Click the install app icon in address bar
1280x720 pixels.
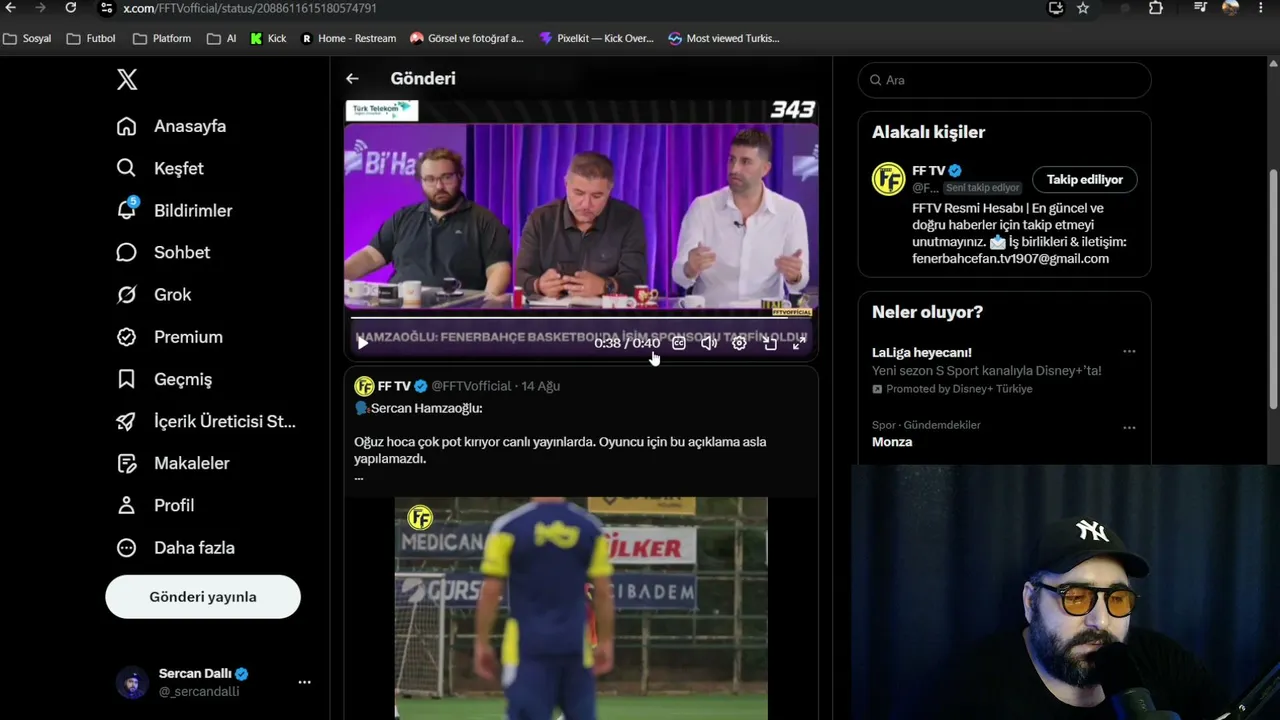click(1056, 8)
